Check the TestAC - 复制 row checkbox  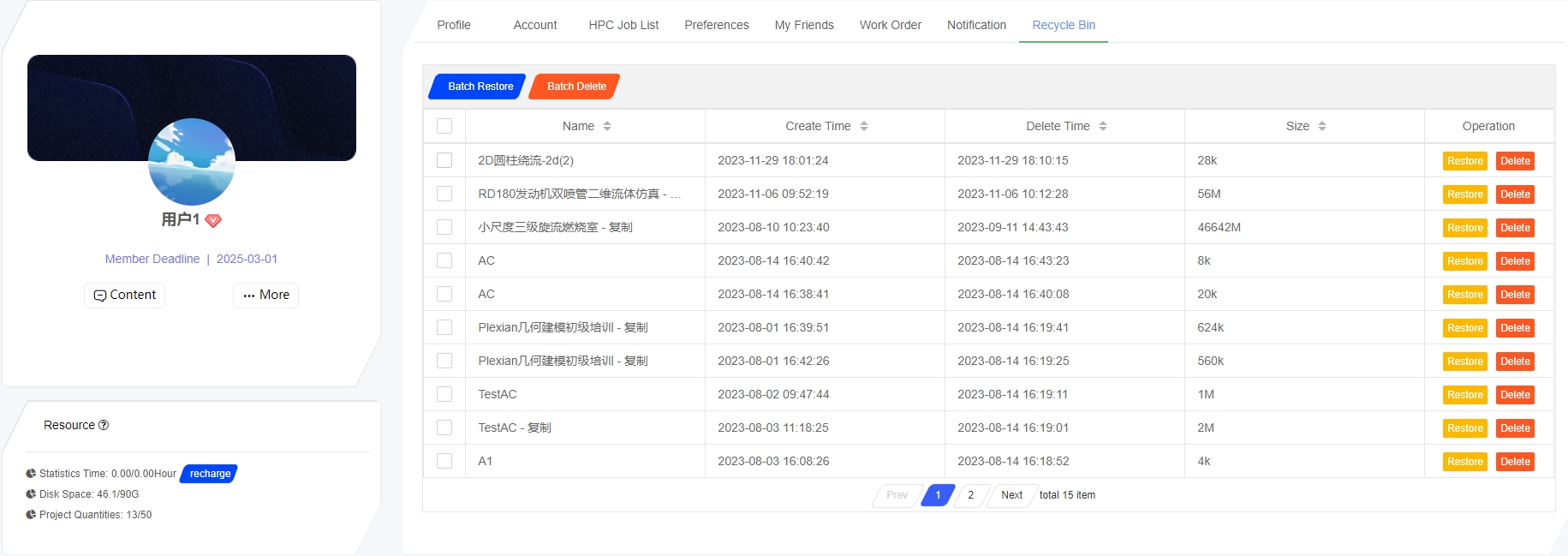coord(444,427)
